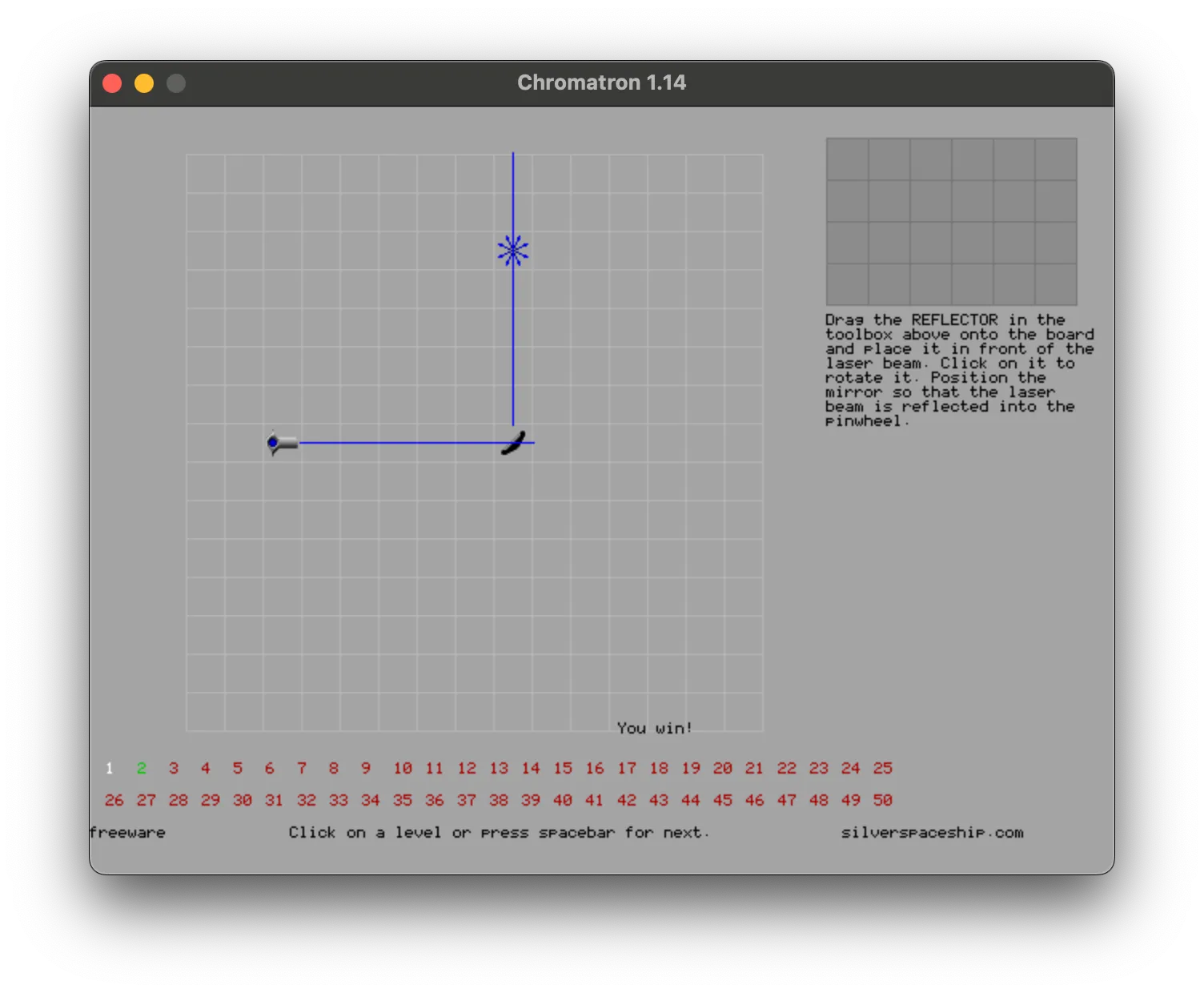Click the blue pinwheel target
This screenshot has height=993, width=1204.
click(513, 251)
